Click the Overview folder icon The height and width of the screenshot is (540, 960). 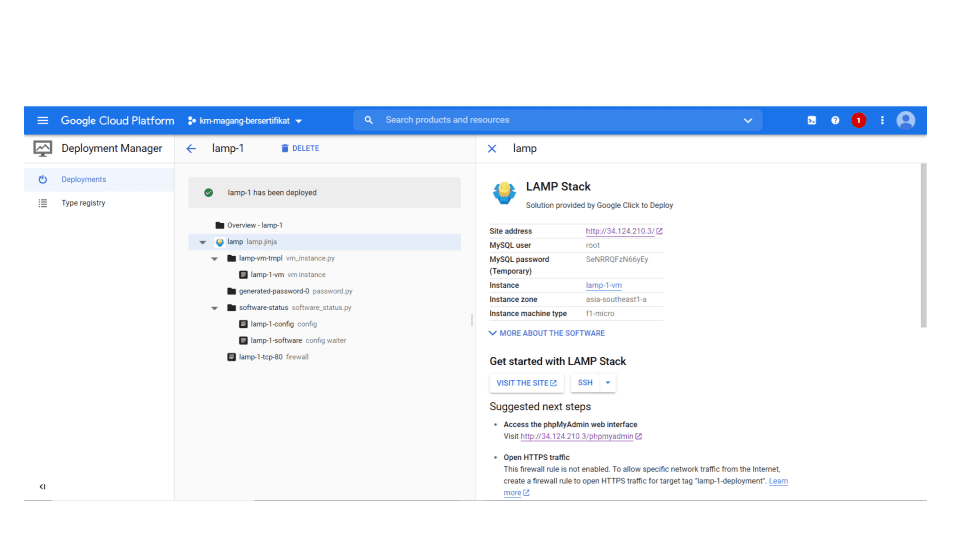coord(220,225)
